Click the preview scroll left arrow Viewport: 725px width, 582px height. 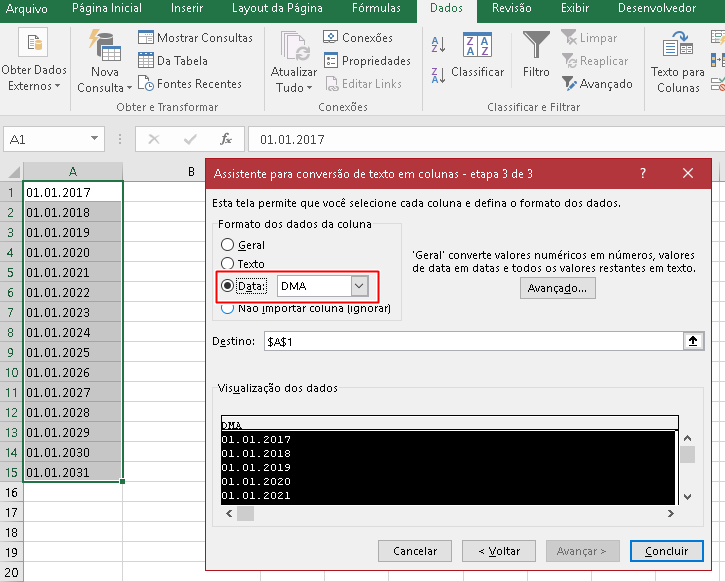point(229,514)
